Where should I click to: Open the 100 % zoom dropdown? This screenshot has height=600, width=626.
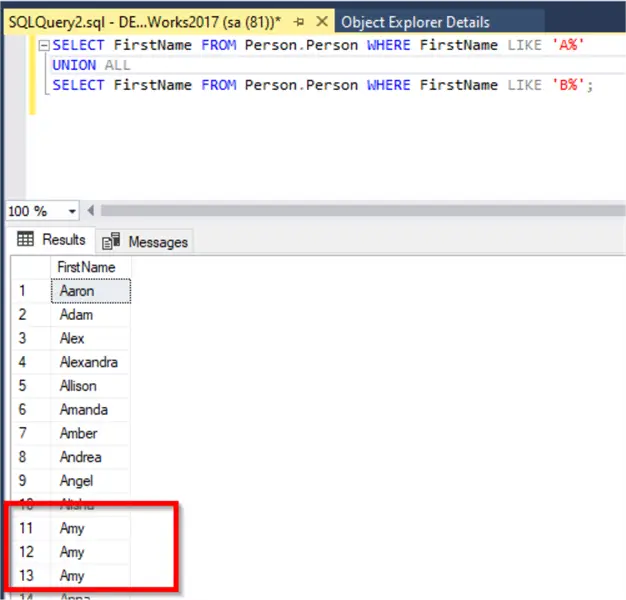coord(72,211)
